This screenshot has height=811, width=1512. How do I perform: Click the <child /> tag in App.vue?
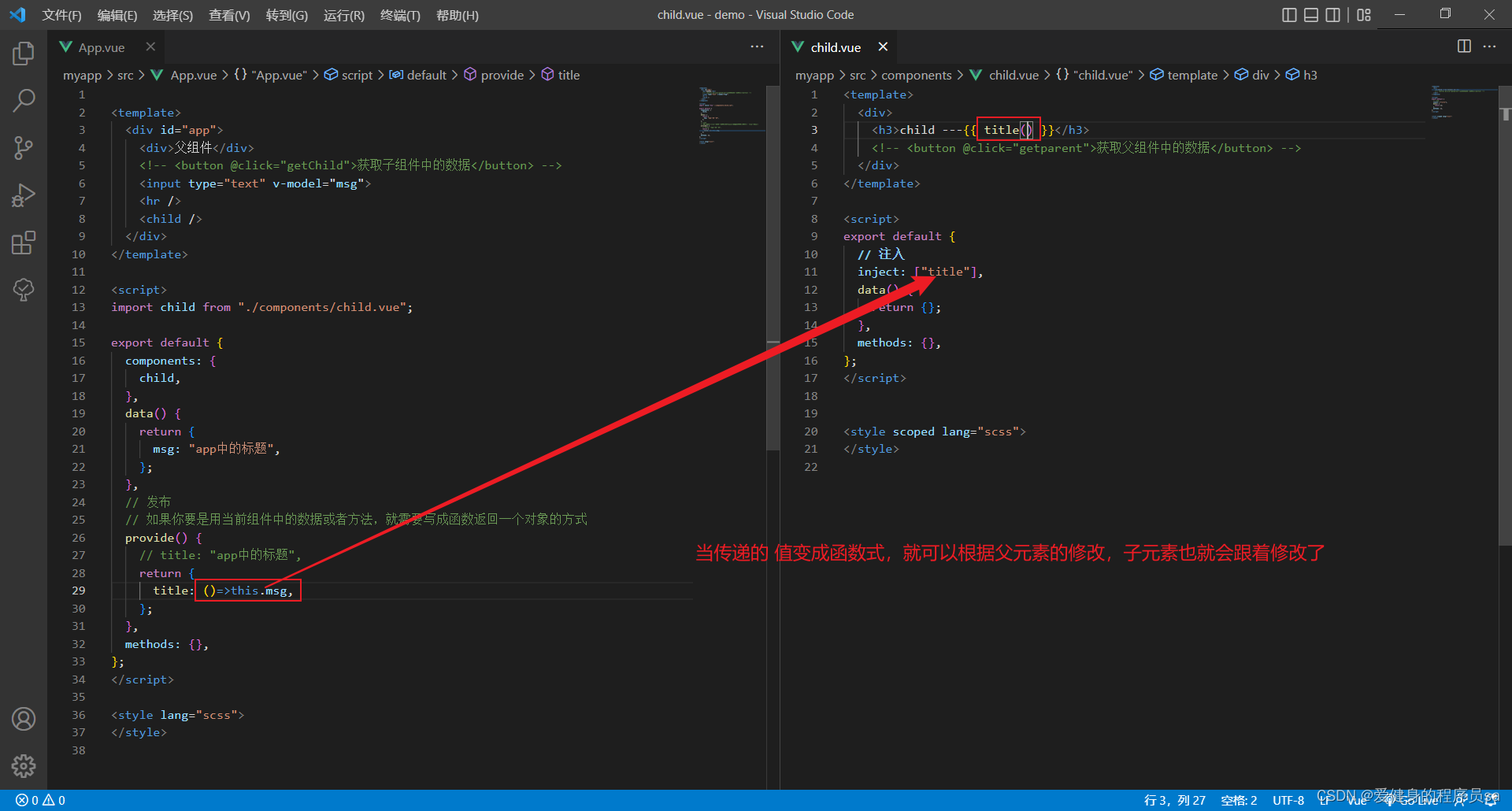(171, 219)
